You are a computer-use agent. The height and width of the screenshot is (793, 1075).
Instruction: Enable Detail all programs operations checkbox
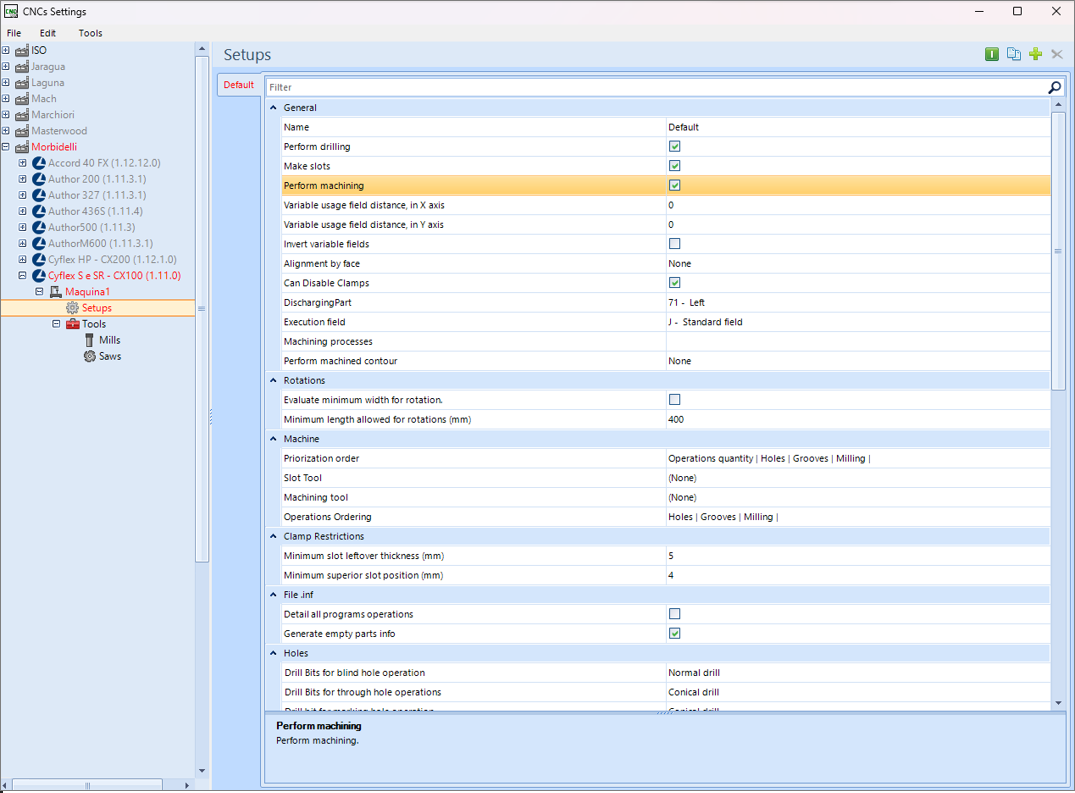(675, 614)
